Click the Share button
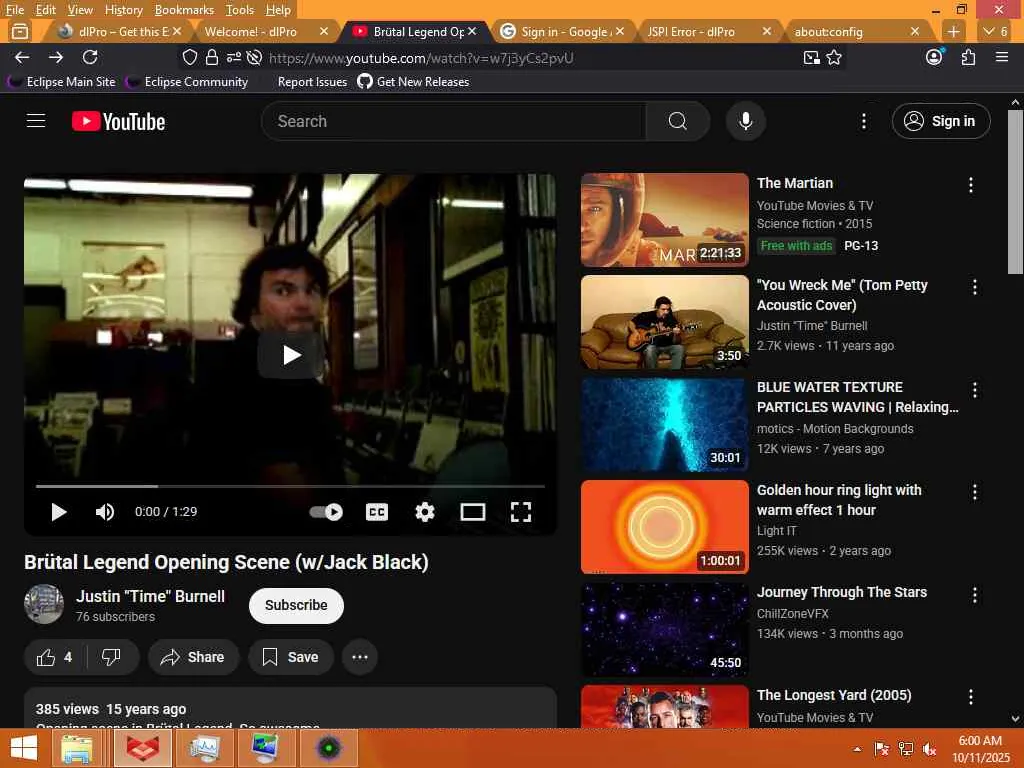 tap(193, 657)
